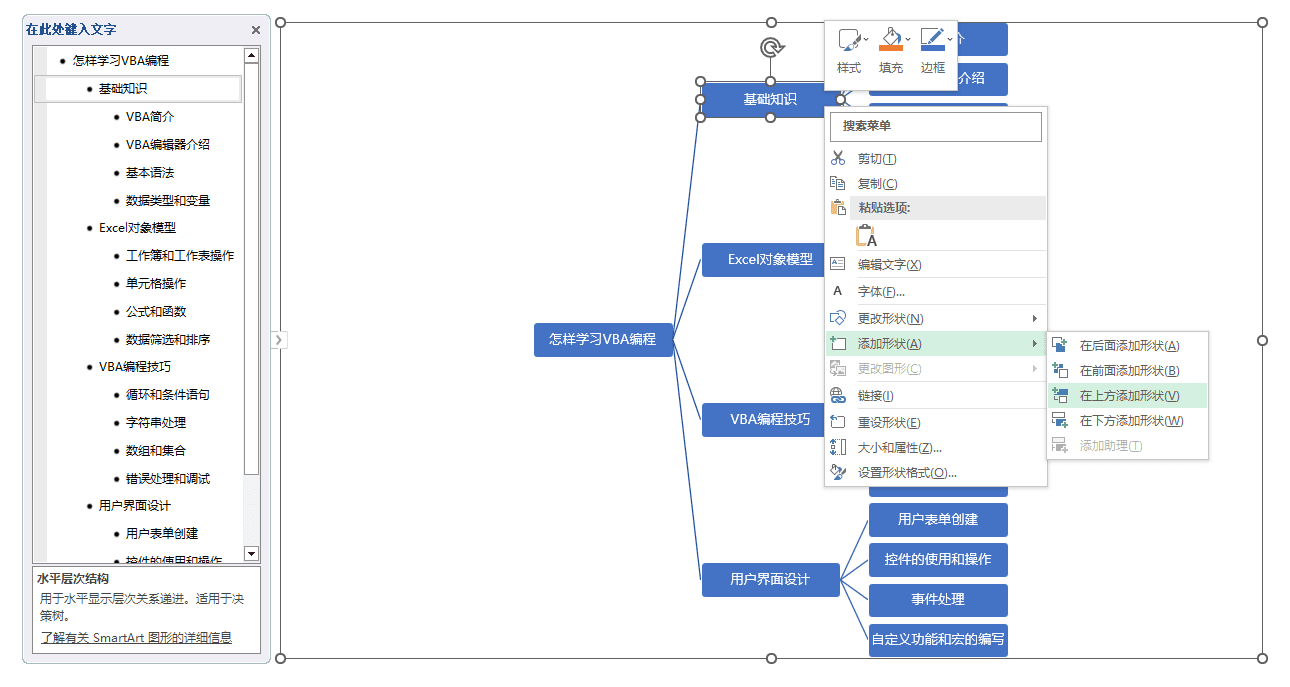Click the font A icon beside 字体
Viewport: 1290px width, 687px height.
[838, 291]
